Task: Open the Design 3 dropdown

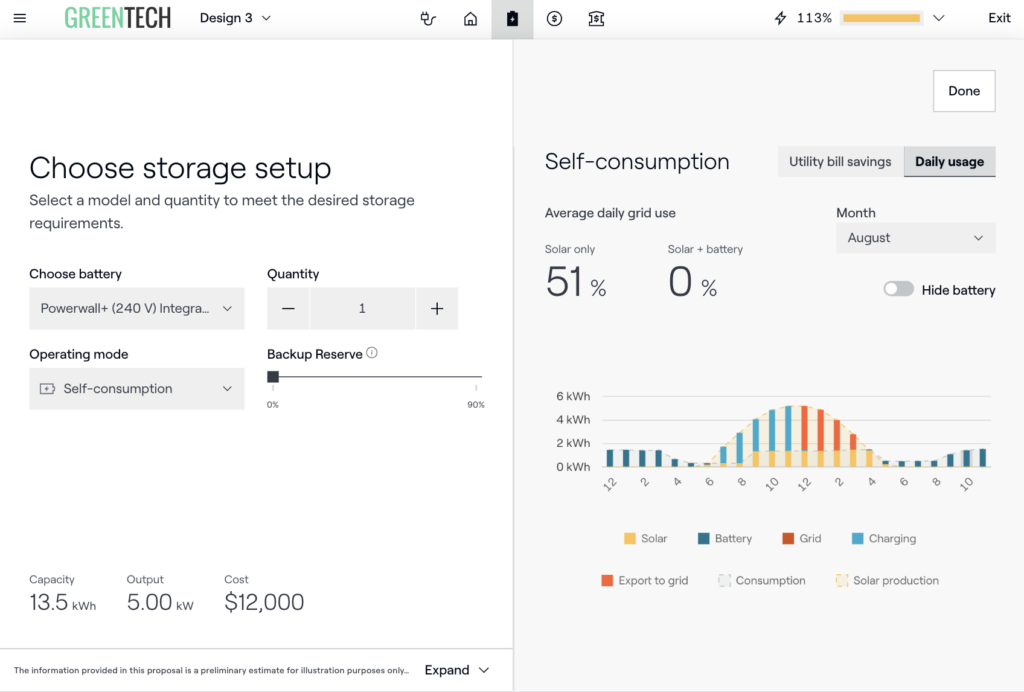Action: tap(235, 18)
